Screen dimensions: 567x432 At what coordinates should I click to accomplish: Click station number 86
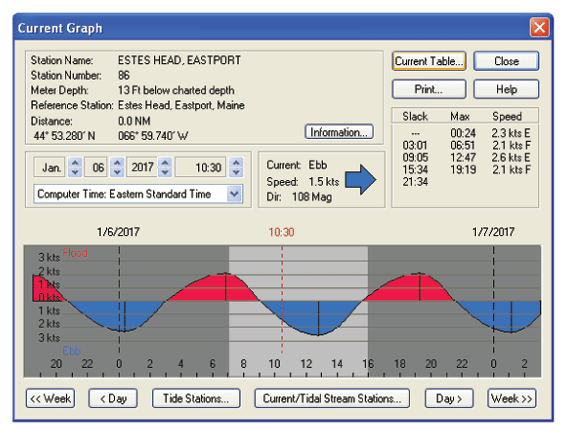pyautogui.click(x=124, y=75)
